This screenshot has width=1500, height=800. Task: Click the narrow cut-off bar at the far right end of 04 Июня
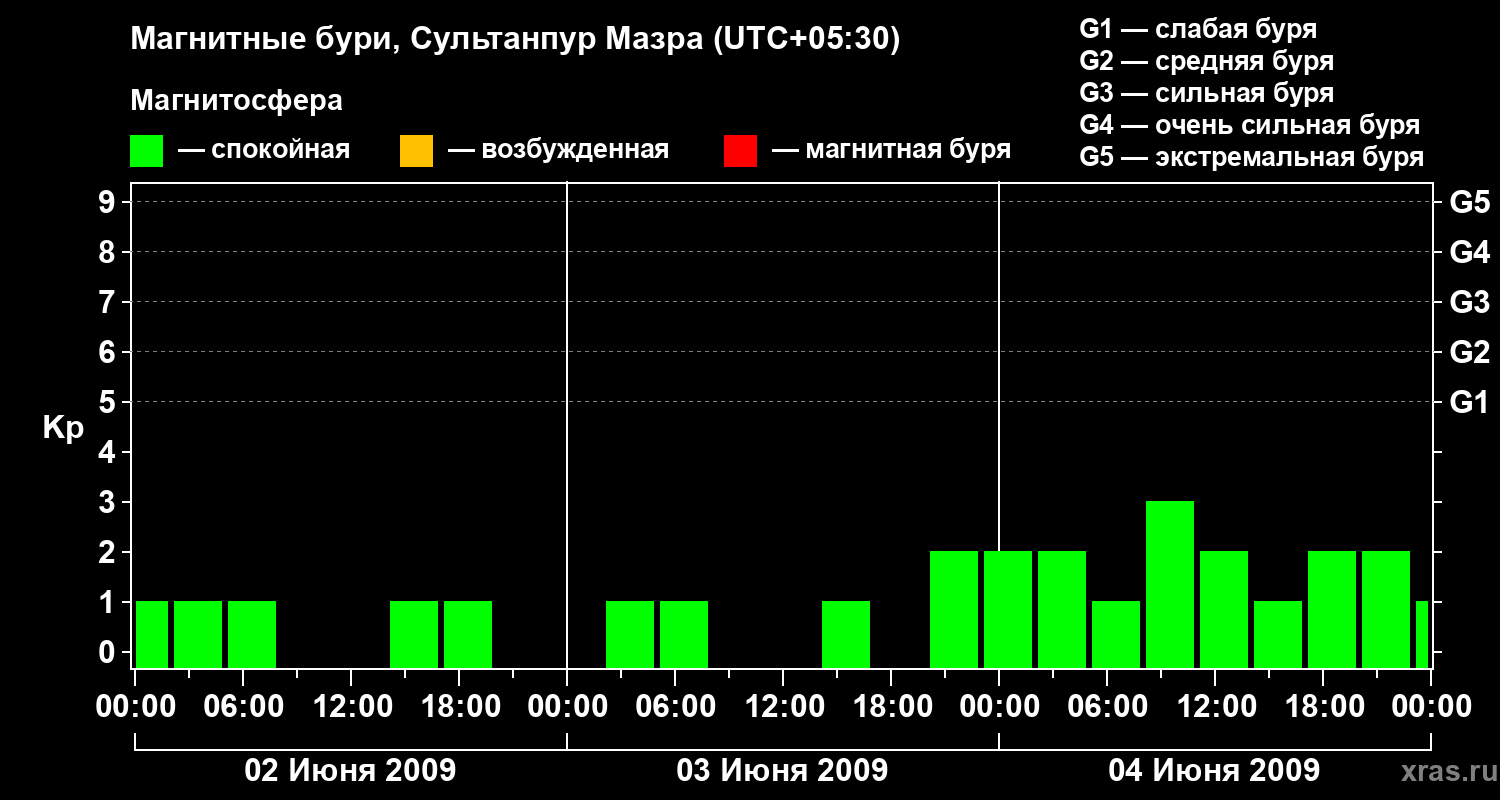pyautogui.click(x=1422, y=634)
